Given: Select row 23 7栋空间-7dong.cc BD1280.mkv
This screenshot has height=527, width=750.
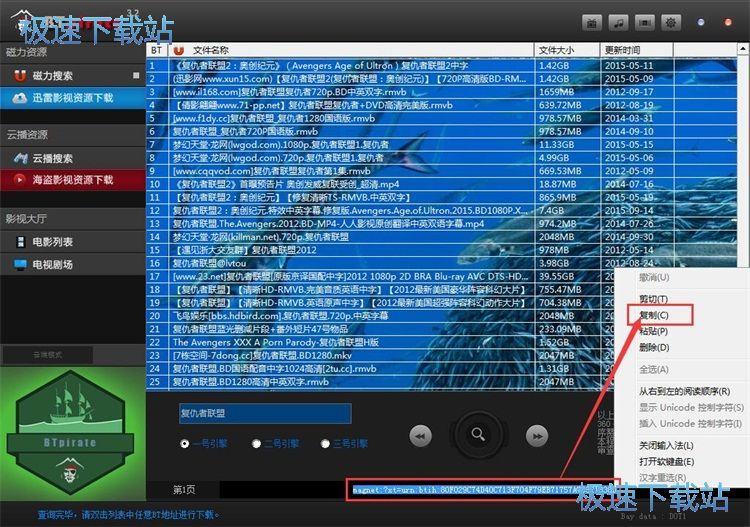Looking at the screenshot, I should (x=380, y=355).
